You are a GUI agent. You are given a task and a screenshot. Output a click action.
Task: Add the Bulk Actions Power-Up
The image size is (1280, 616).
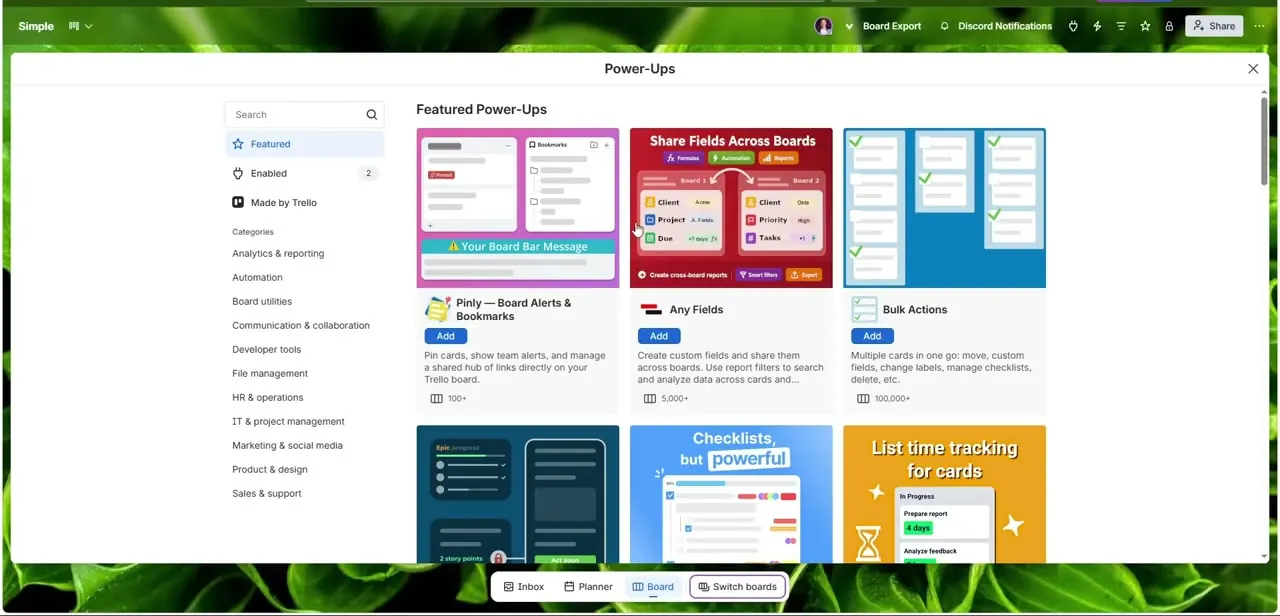click(872, 336)
